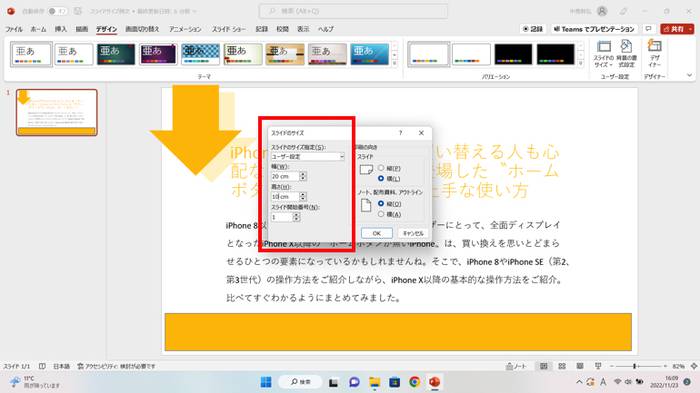Click the slide start number spinner arrows

pos(296,217)
